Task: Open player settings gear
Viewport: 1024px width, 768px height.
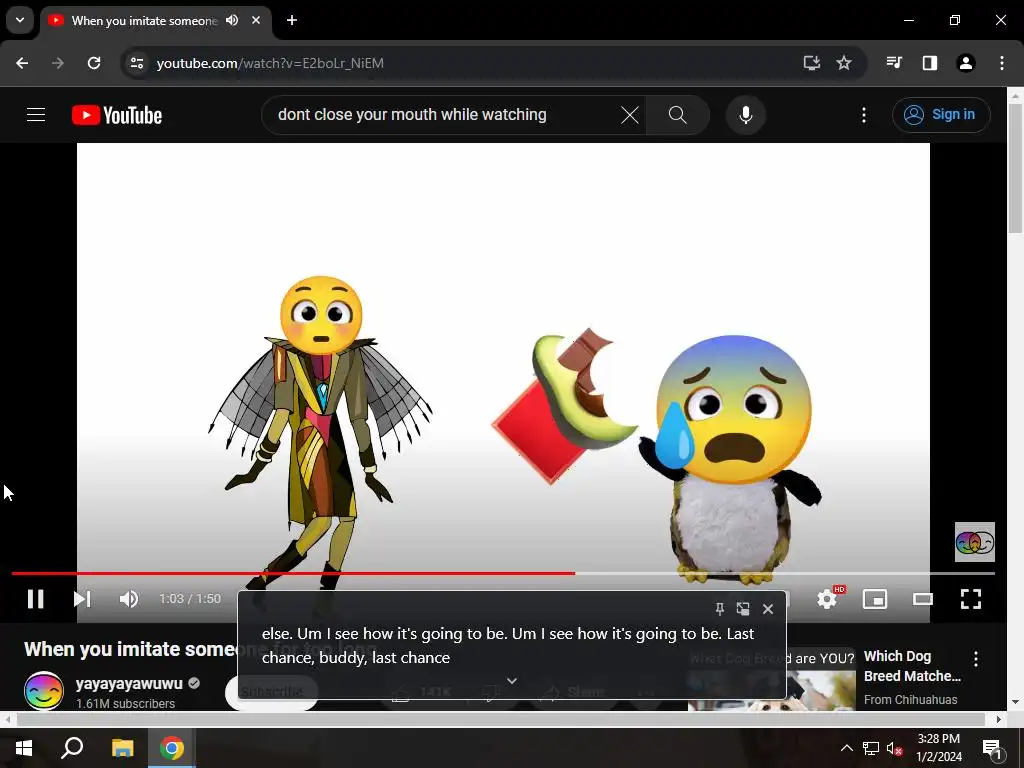Action: pos(827,599)
